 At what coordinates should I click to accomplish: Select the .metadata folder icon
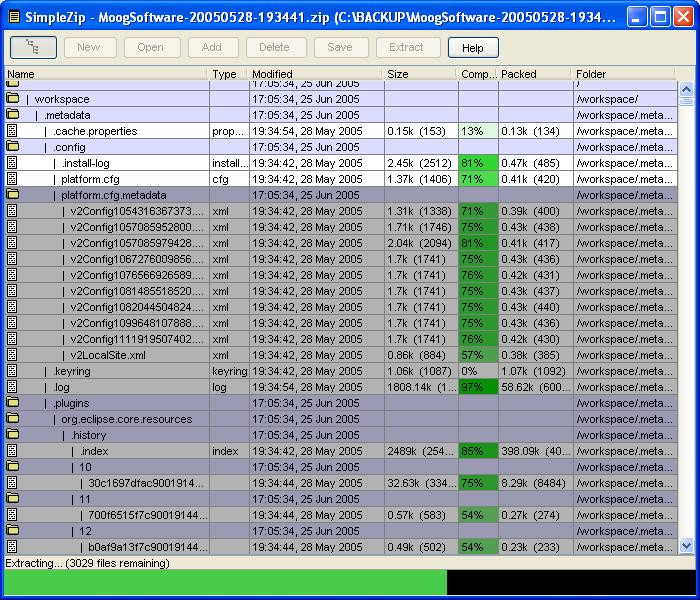point(12,114)
